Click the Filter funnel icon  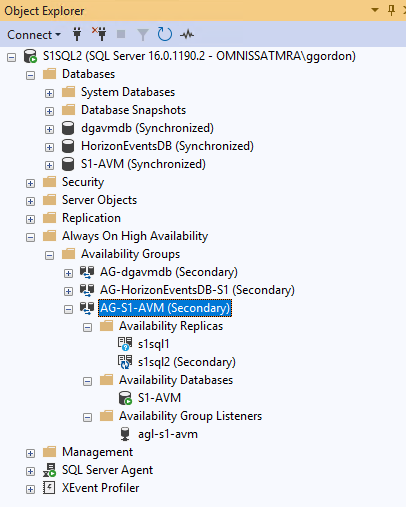[143, 35]
